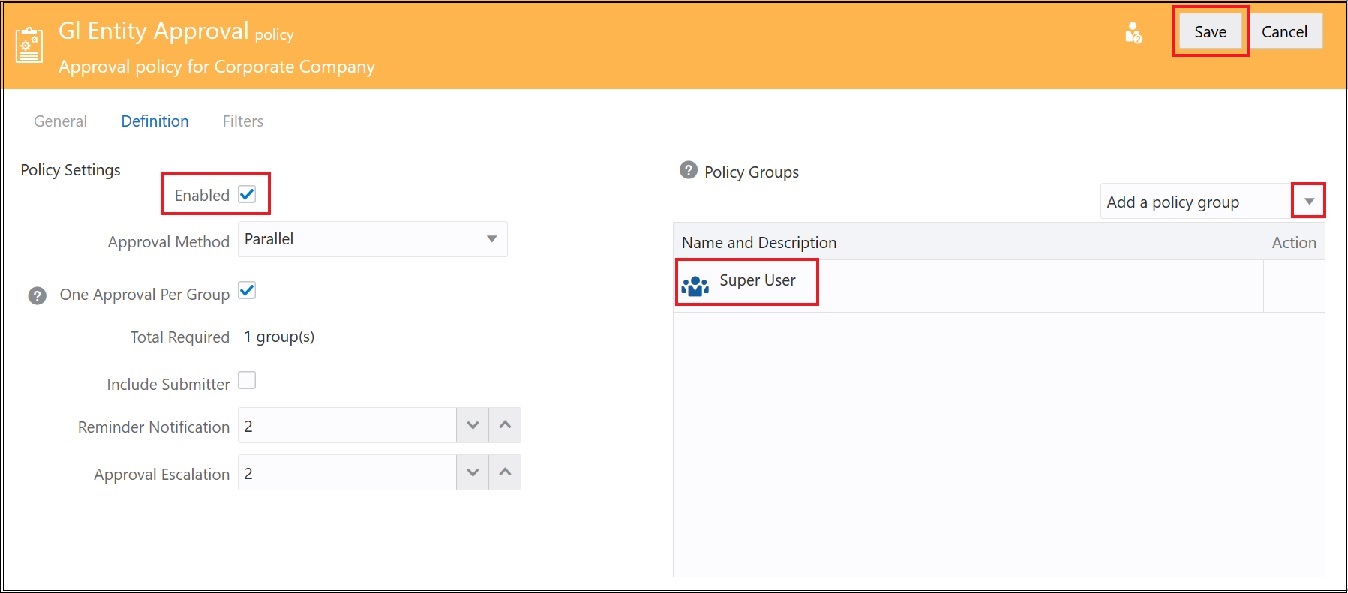The width and height of the screenshot is (1348, 593).
Task: Open the Filters tab
Action: pyautogui.click(x=242, y=120)
